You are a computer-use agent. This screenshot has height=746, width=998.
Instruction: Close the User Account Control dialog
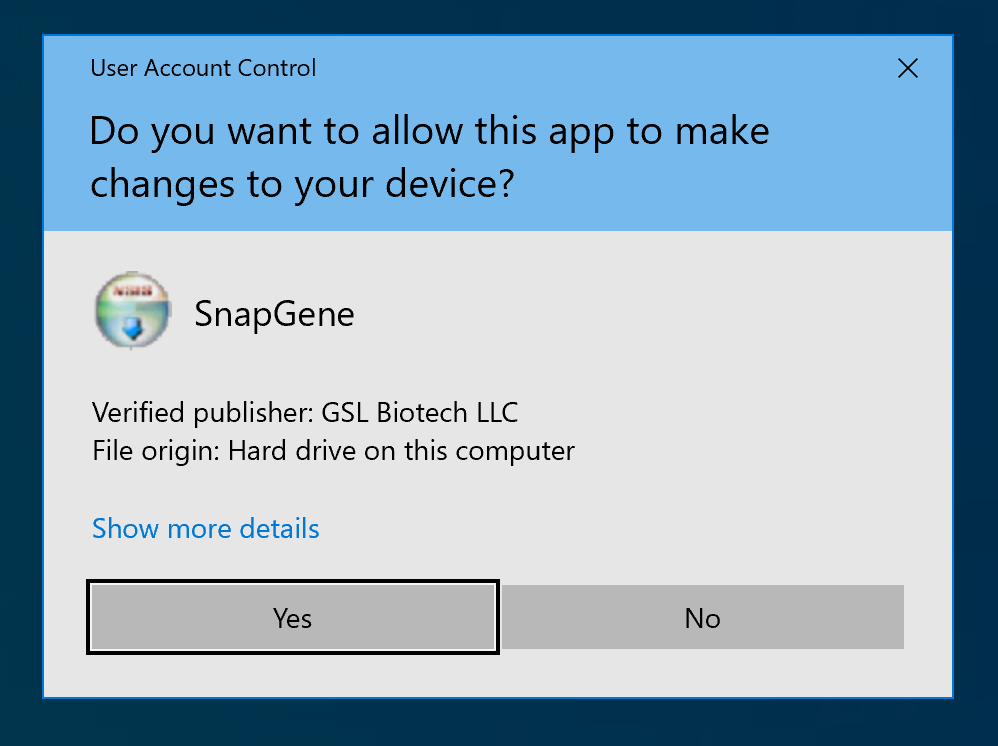click(907, 68)
